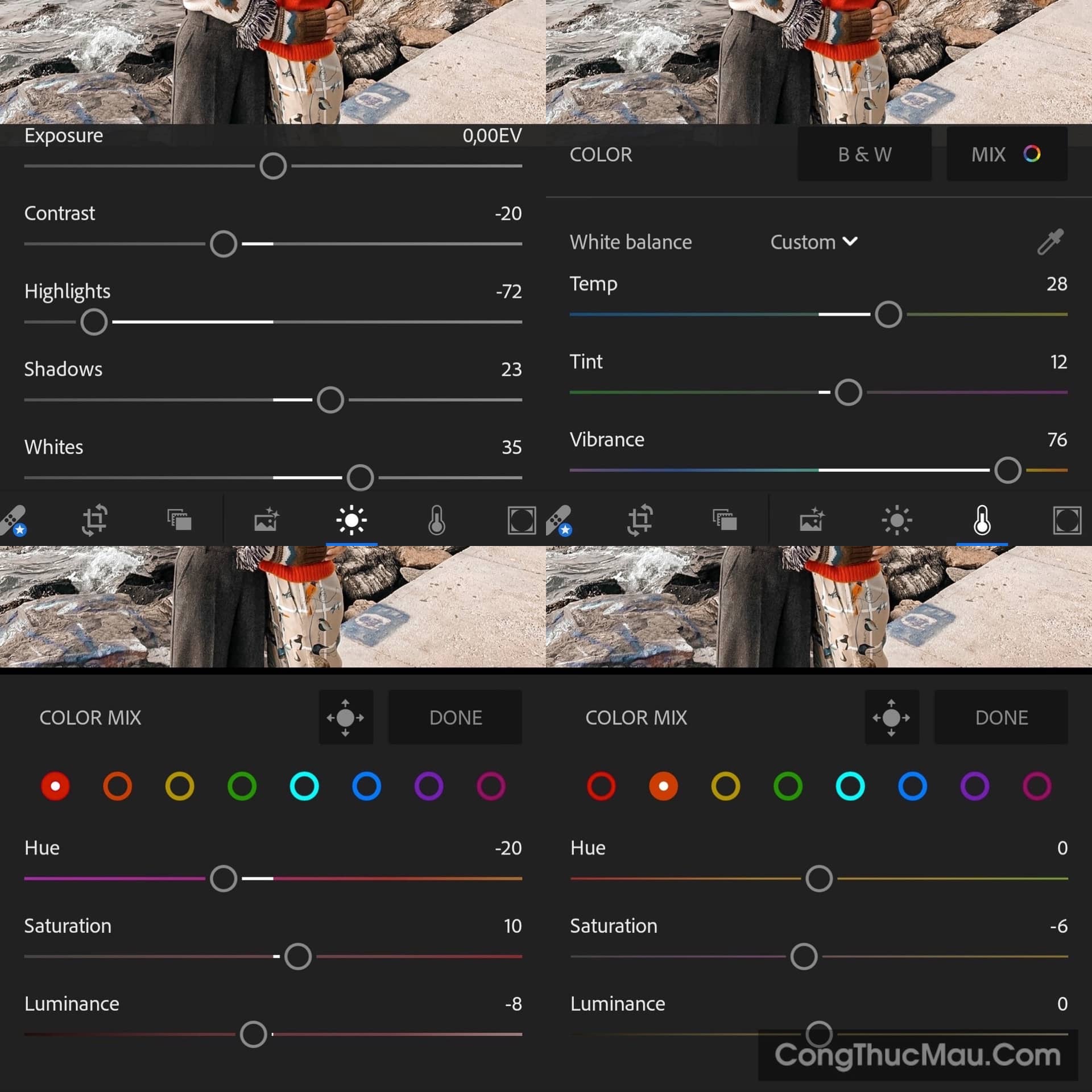Open Light panel sun icon, right toolbar
This screenshot has height=1092, width=1092.
coord(897,520)
